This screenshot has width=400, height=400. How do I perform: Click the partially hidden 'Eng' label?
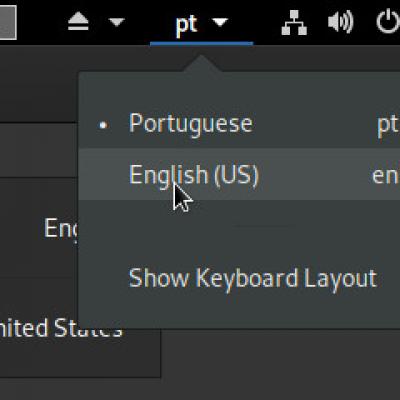tap(61, 229)
